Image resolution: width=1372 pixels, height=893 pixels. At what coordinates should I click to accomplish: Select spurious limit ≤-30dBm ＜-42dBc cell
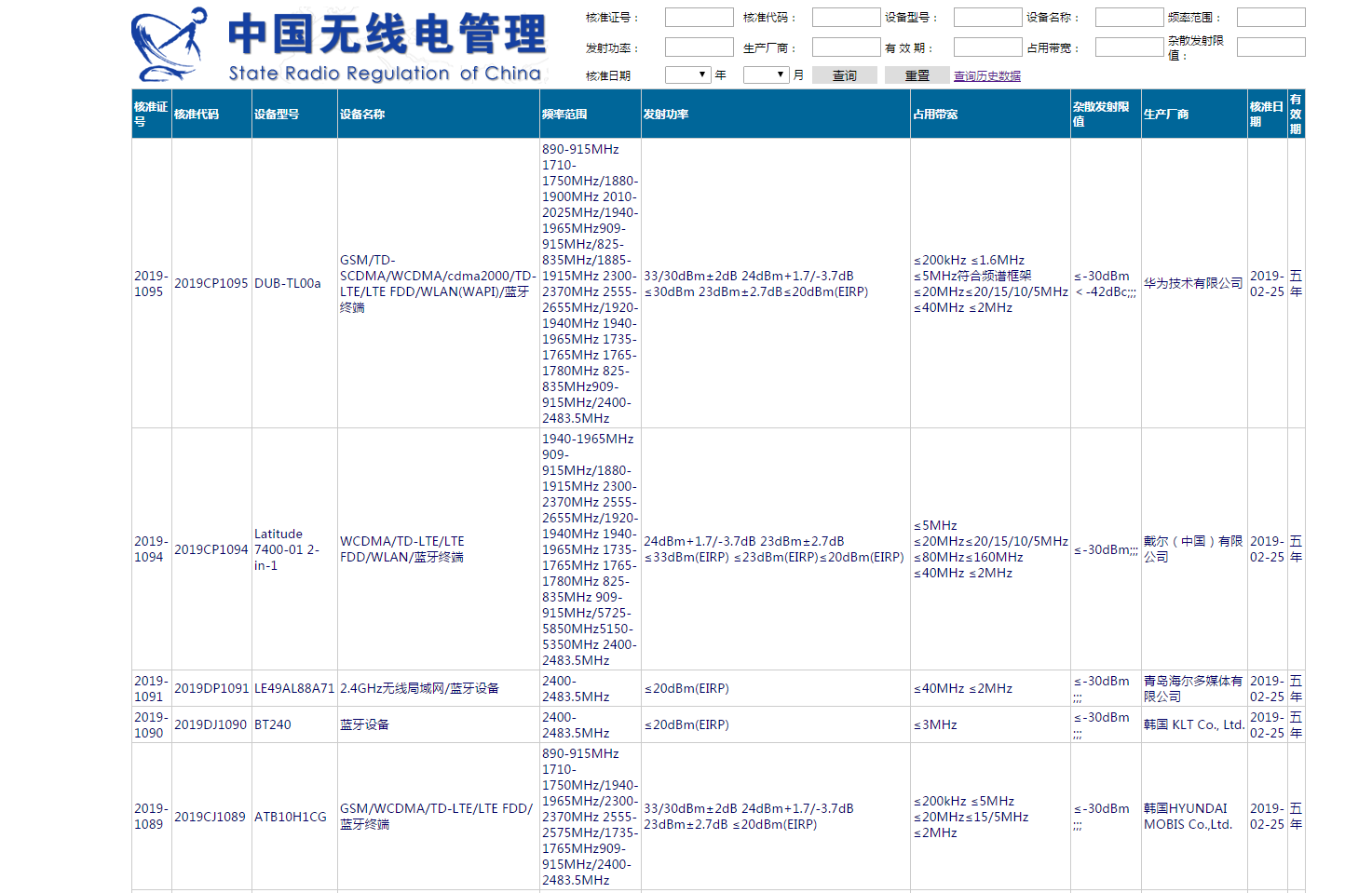[1106, 284]
